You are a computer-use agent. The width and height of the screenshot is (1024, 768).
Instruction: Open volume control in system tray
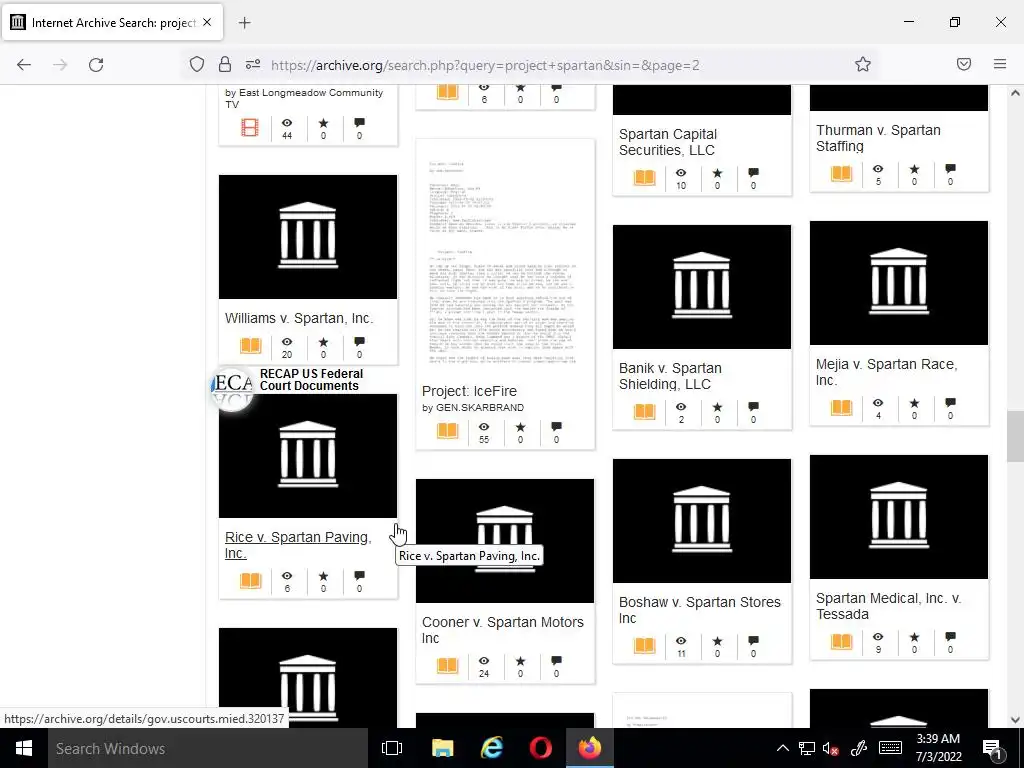(x=831, y=748)
